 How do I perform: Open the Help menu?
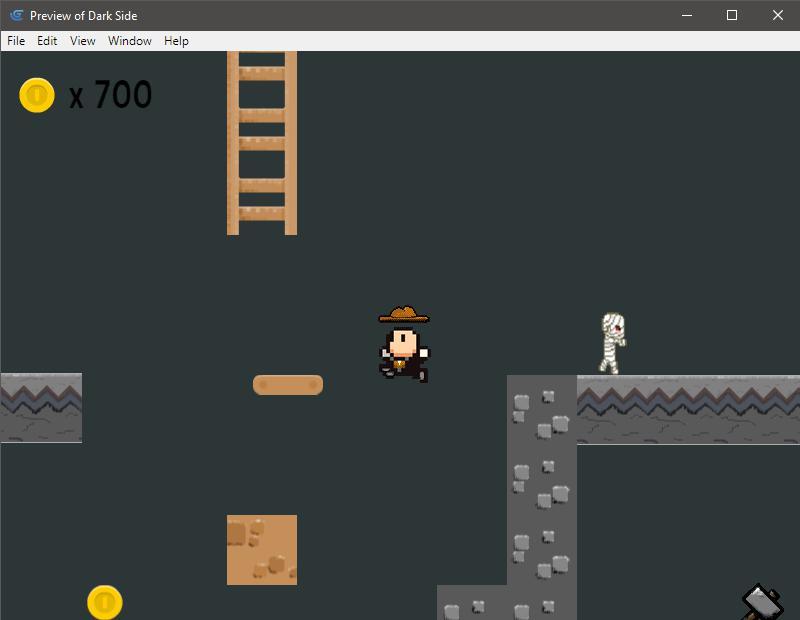176,41
